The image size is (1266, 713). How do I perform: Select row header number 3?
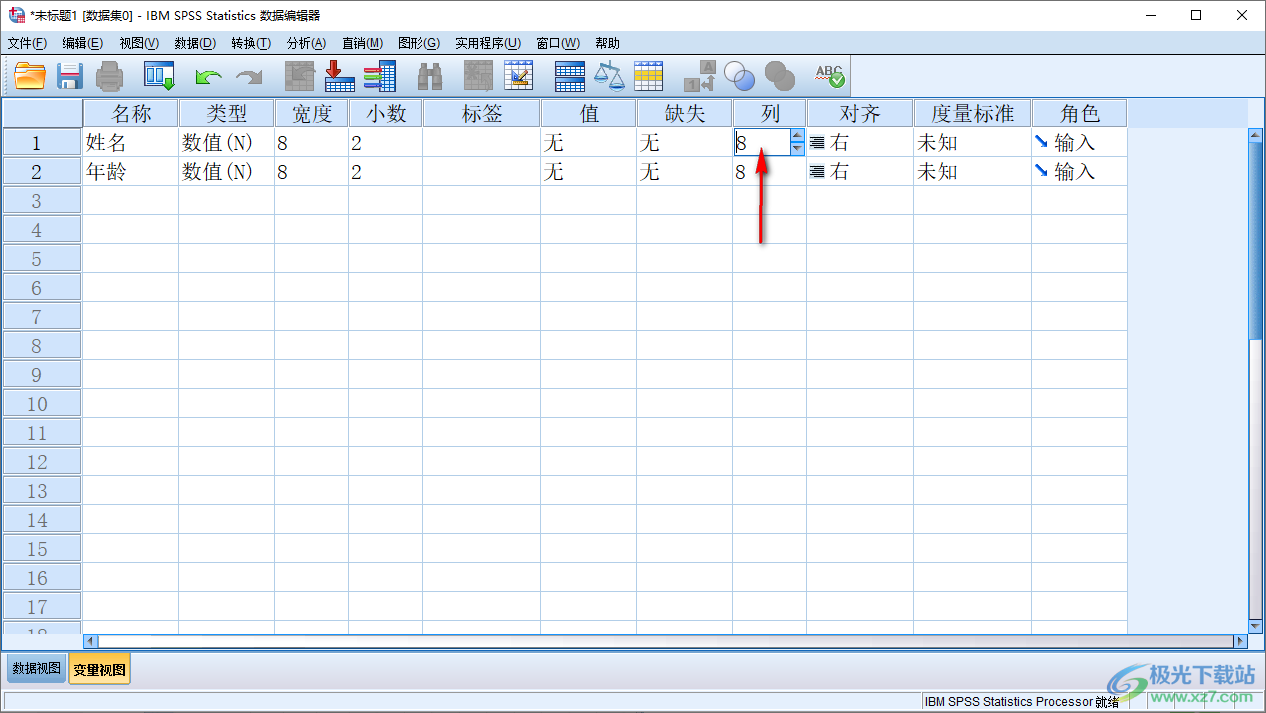coord(42,200)
